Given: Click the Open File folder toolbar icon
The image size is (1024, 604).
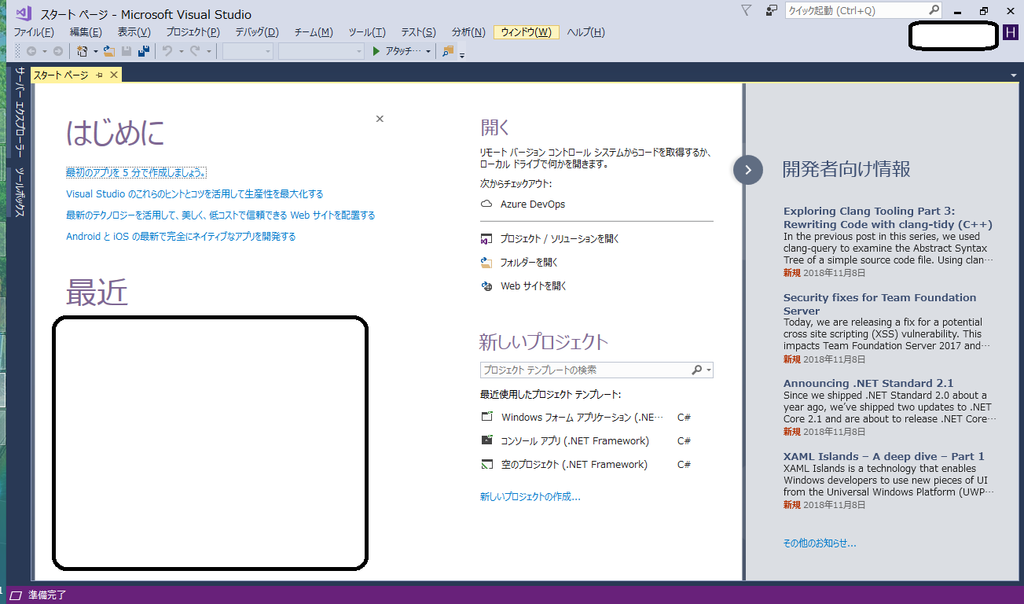Looking at the screenshot, I should pos(110,51).
